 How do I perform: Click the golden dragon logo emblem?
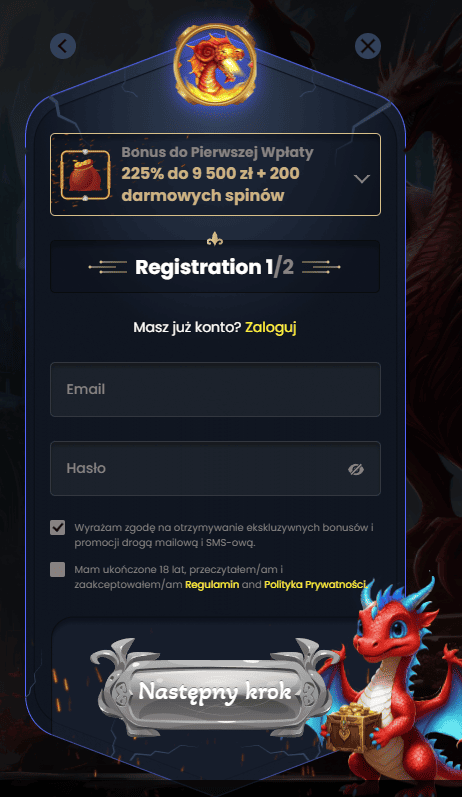coord(215,65)
